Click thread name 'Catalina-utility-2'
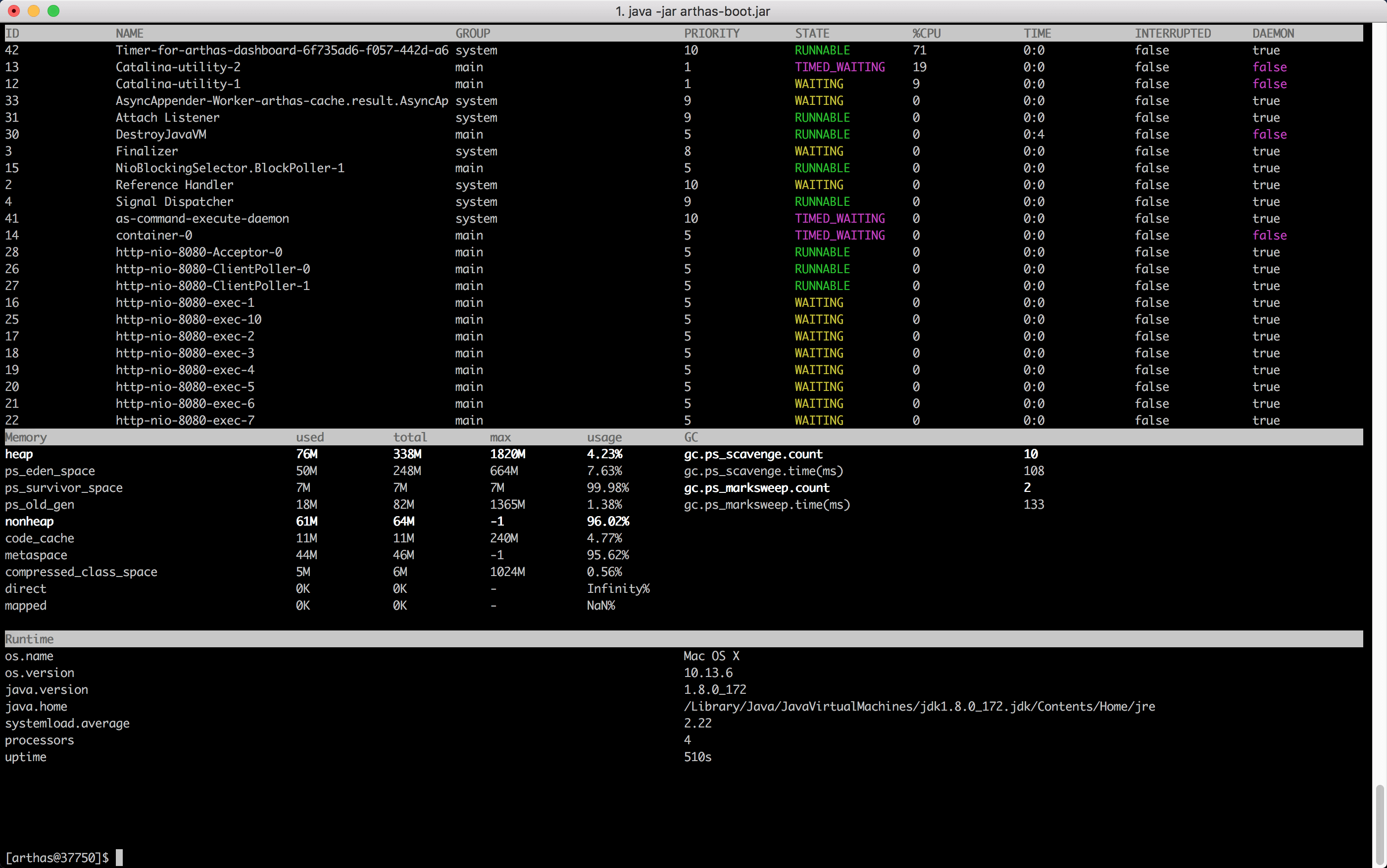The width and height of the screenshot is (1387, 868). (178, 67)
